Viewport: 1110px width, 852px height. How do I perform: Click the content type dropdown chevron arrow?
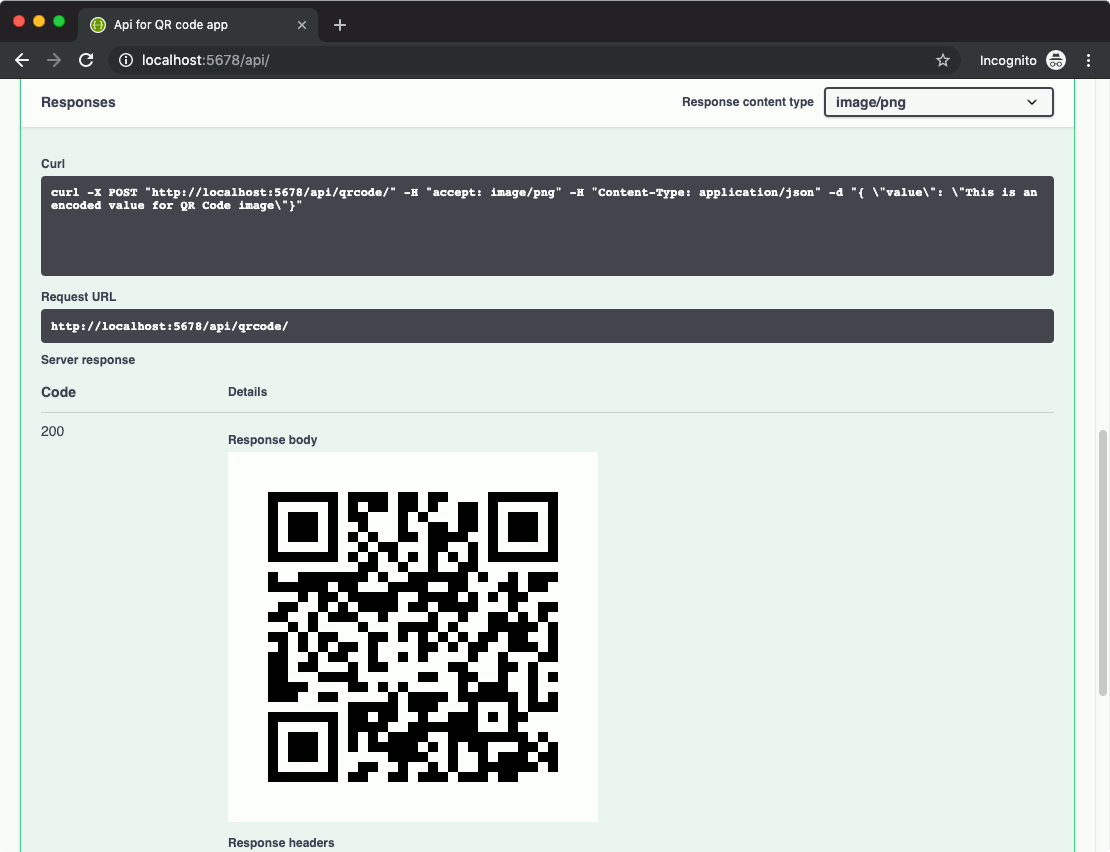tap(1033, 102)
